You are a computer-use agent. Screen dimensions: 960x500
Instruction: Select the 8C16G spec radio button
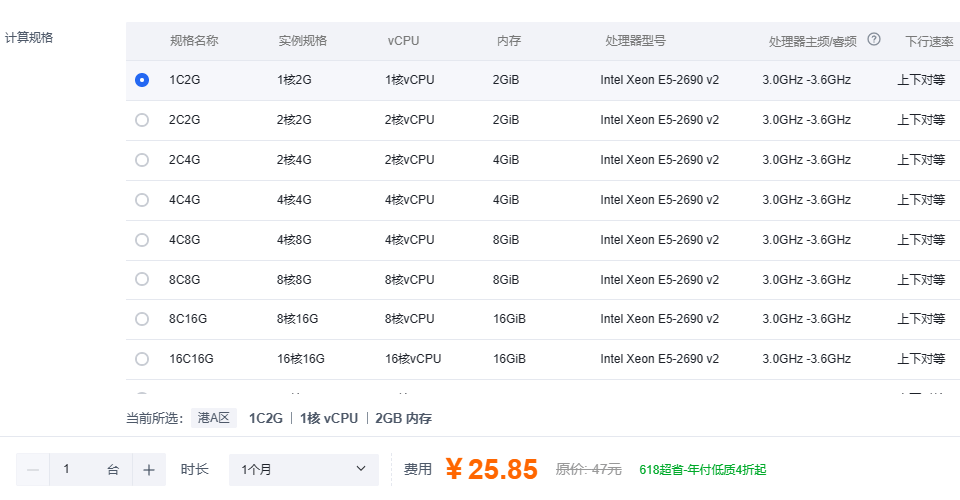142,319
